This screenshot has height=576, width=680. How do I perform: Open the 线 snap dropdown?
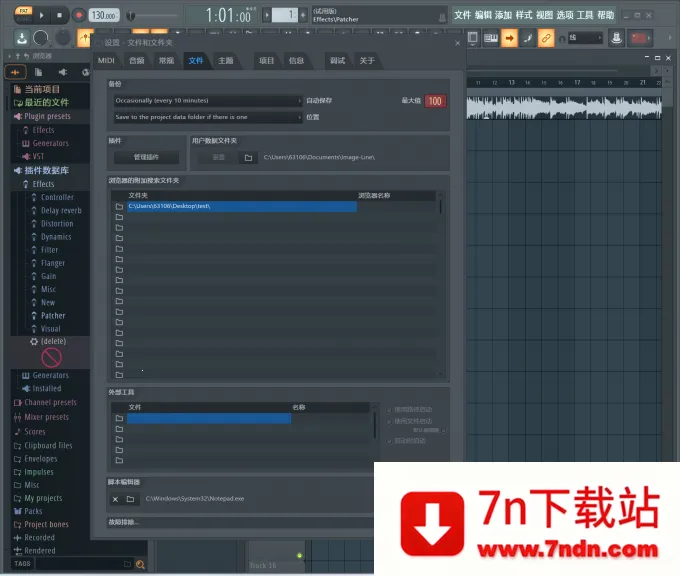[585, 38]
